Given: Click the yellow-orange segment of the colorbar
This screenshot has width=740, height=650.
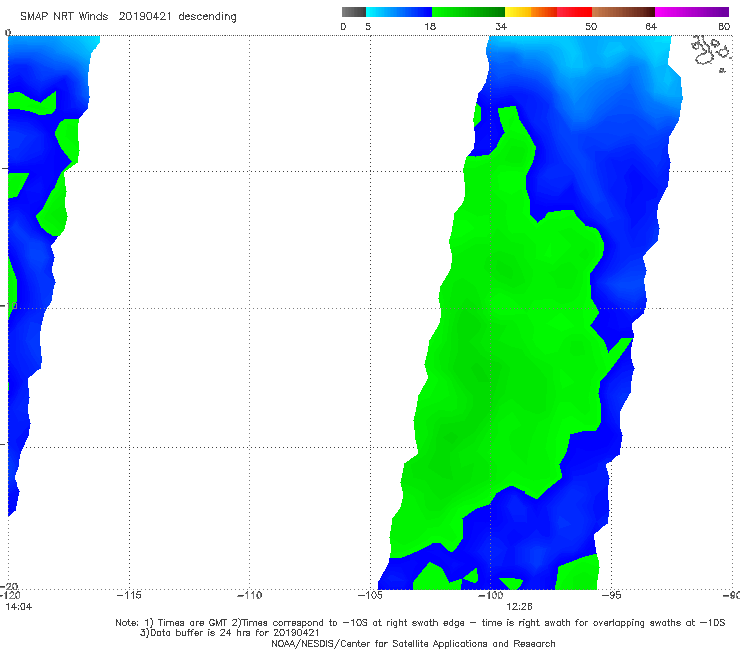Looking at the screenshot, I should pyautogui.click(x=531, y=12).
